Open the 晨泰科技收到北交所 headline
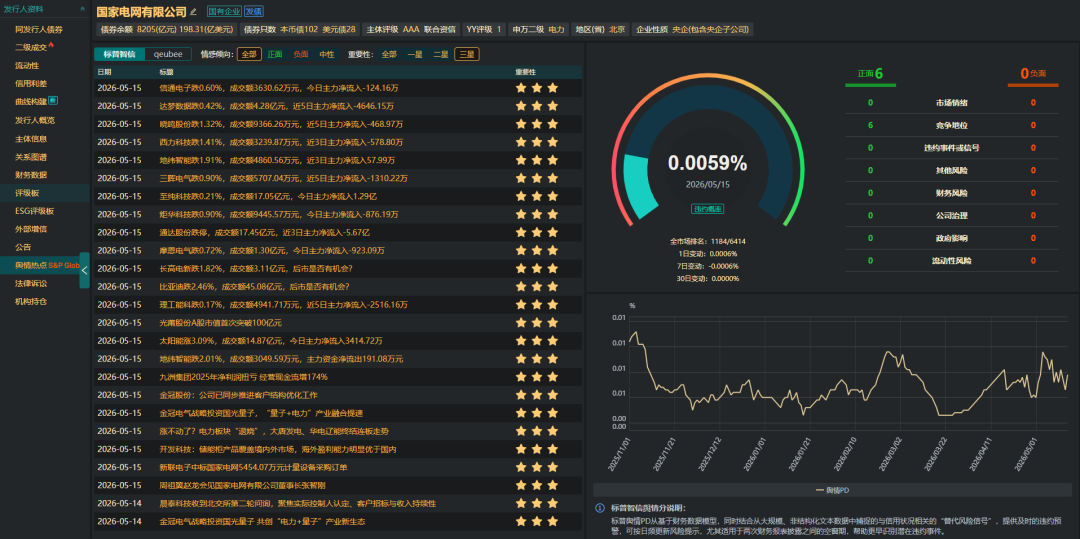This screenshot has width=1080, height=539. (x=298, y=503)
